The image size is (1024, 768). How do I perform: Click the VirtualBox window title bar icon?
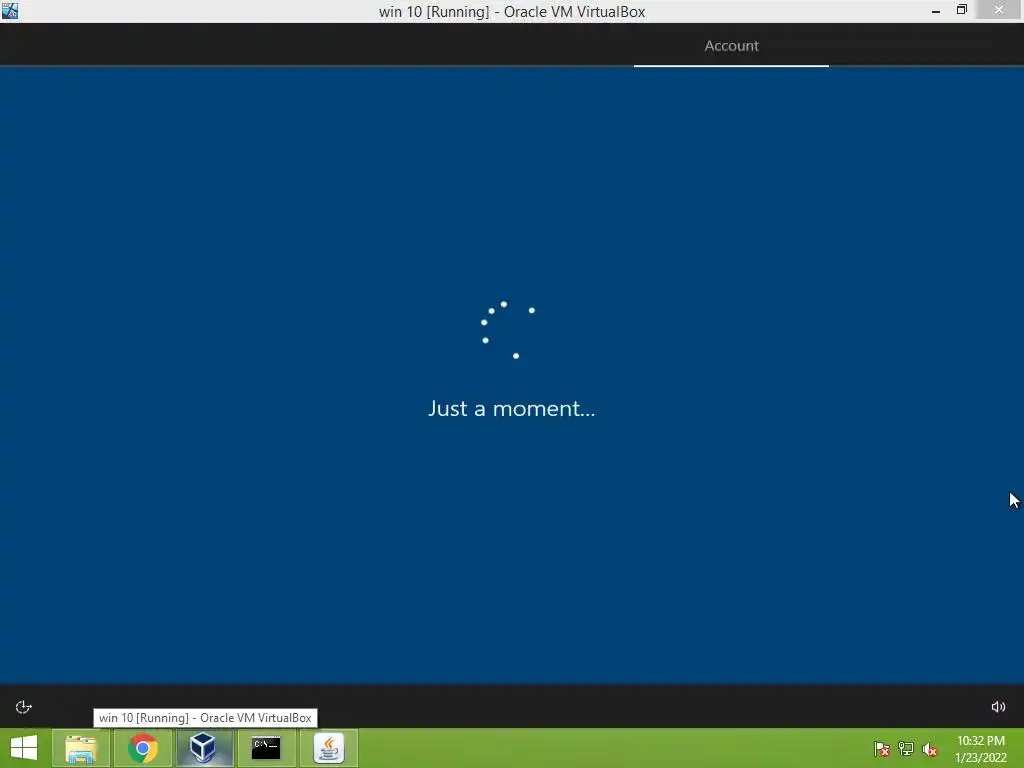point(10,10)
